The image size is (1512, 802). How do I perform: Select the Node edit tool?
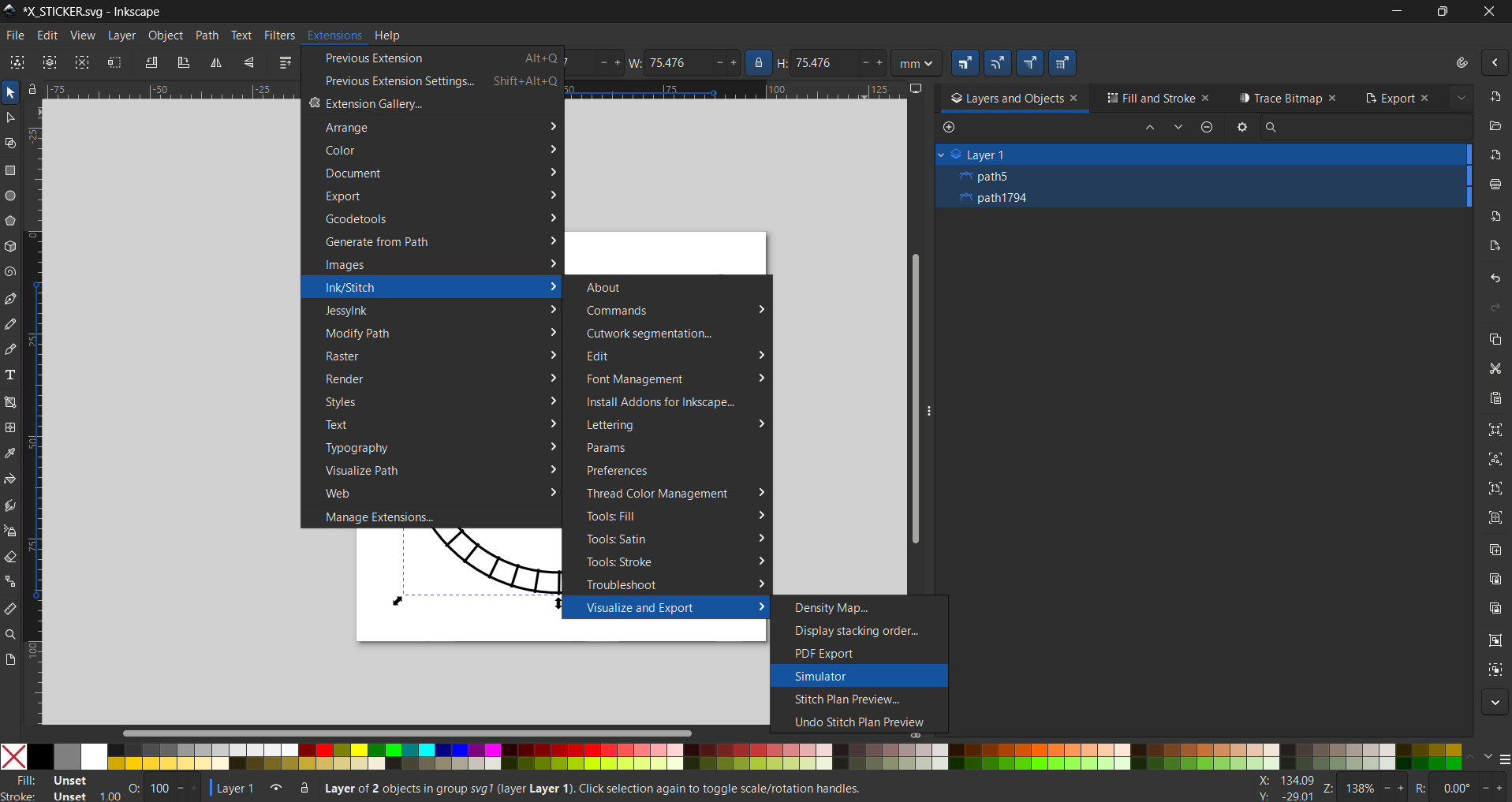pos(10,118)
